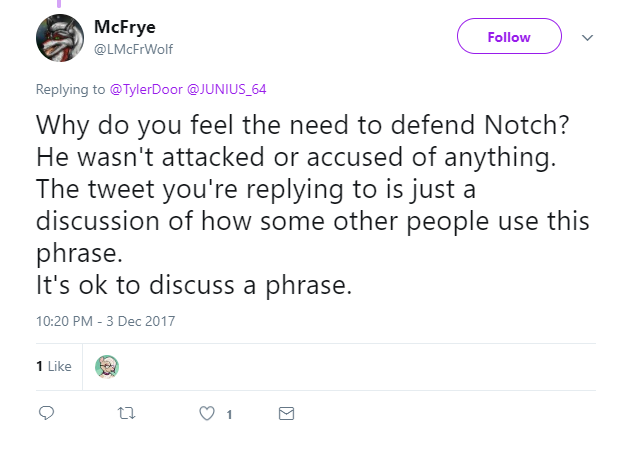Click the line "It's ok to discuss a phrase."
Screen dimensions: 632x451
pos(194,285)
